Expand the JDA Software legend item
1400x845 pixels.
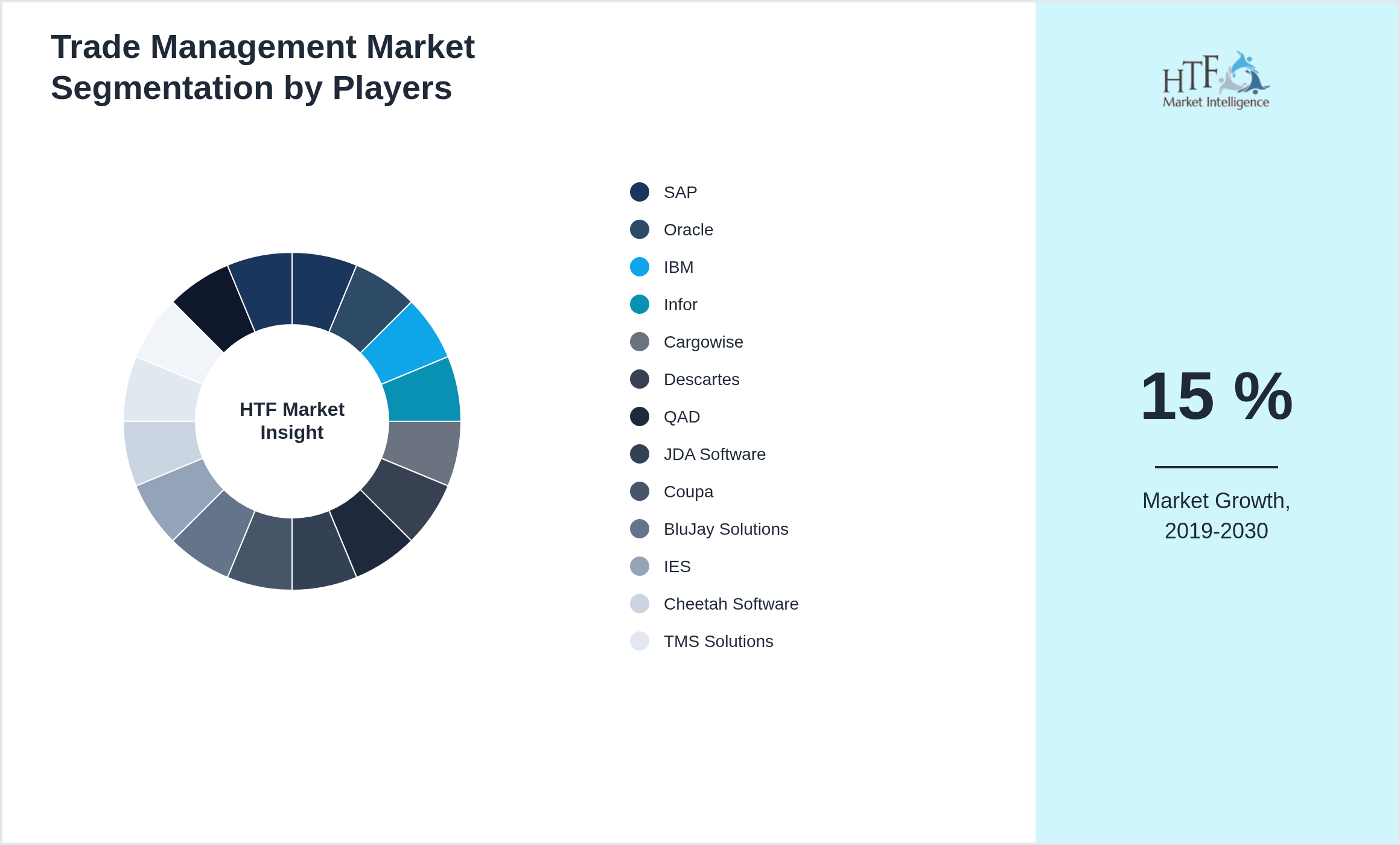[x=714, y=454]
